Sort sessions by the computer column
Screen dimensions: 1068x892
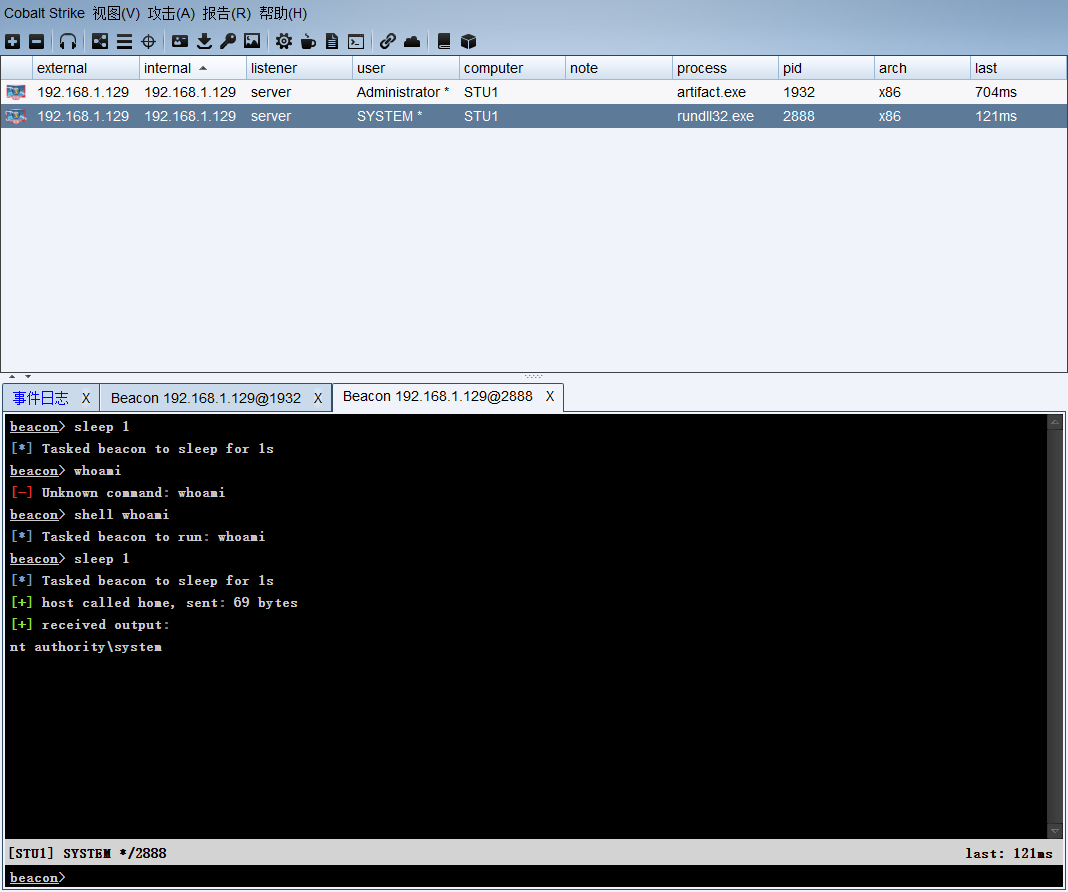[512, 68]
